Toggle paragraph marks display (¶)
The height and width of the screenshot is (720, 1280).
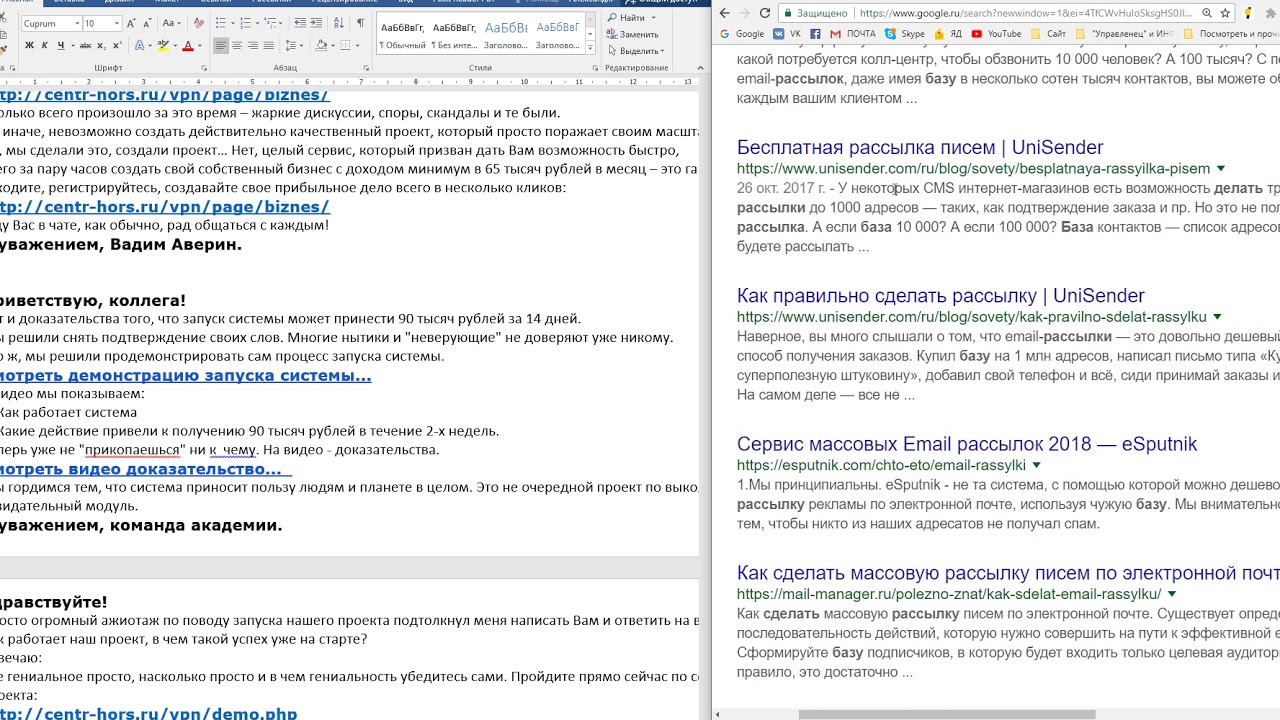coord(360,23)
